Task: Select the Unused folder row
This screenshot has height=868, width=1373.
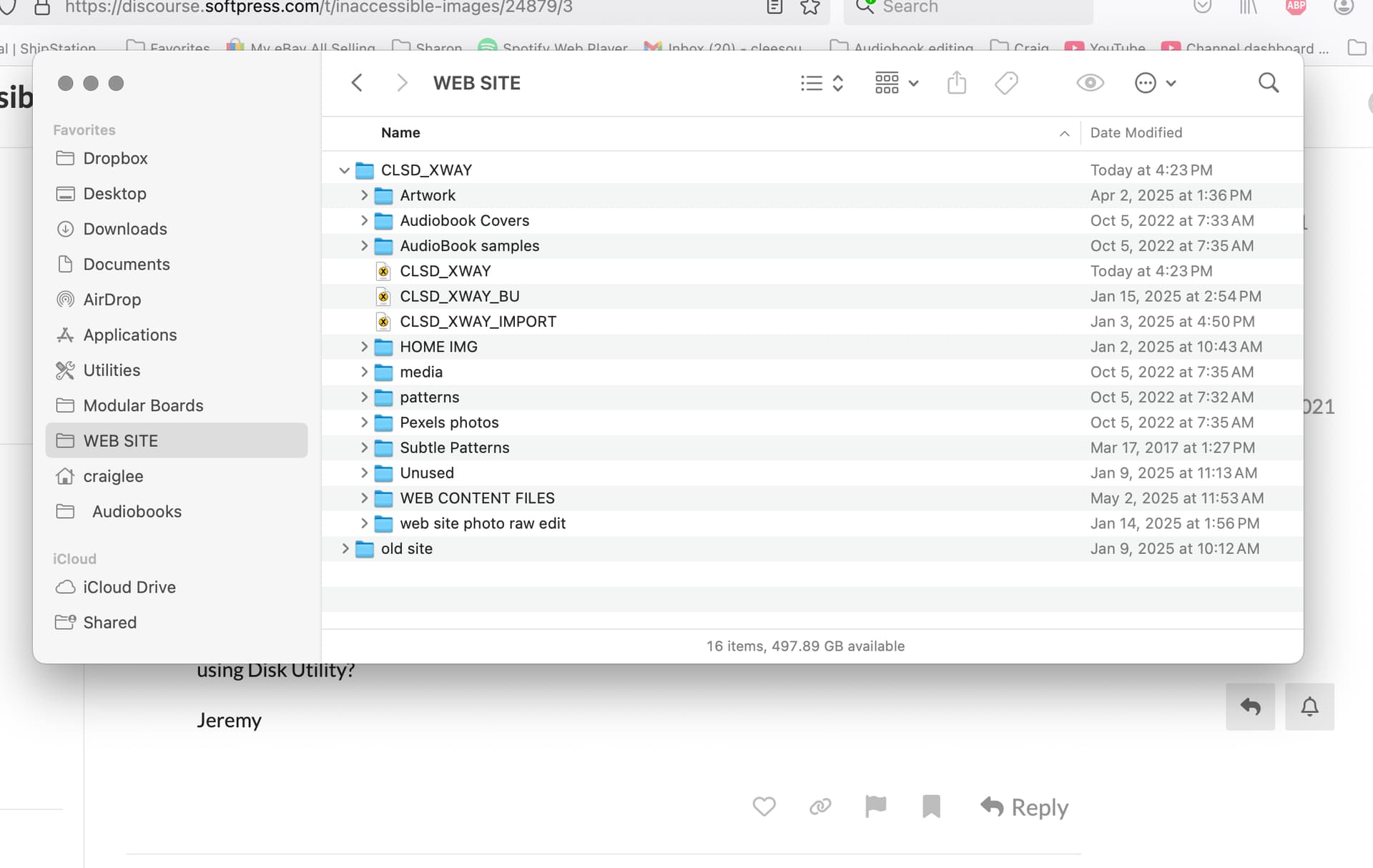Action: (x=812, y=473)
